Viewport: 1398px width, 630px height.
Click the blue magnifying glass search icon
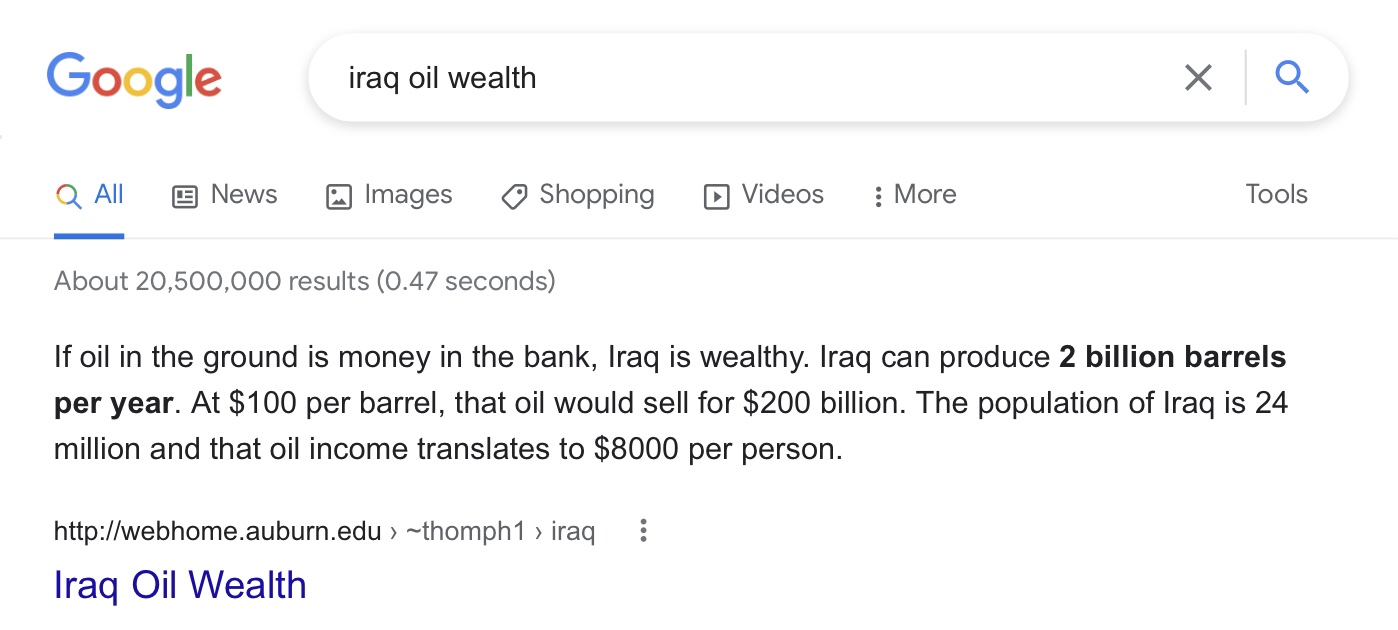point(1292,77)
